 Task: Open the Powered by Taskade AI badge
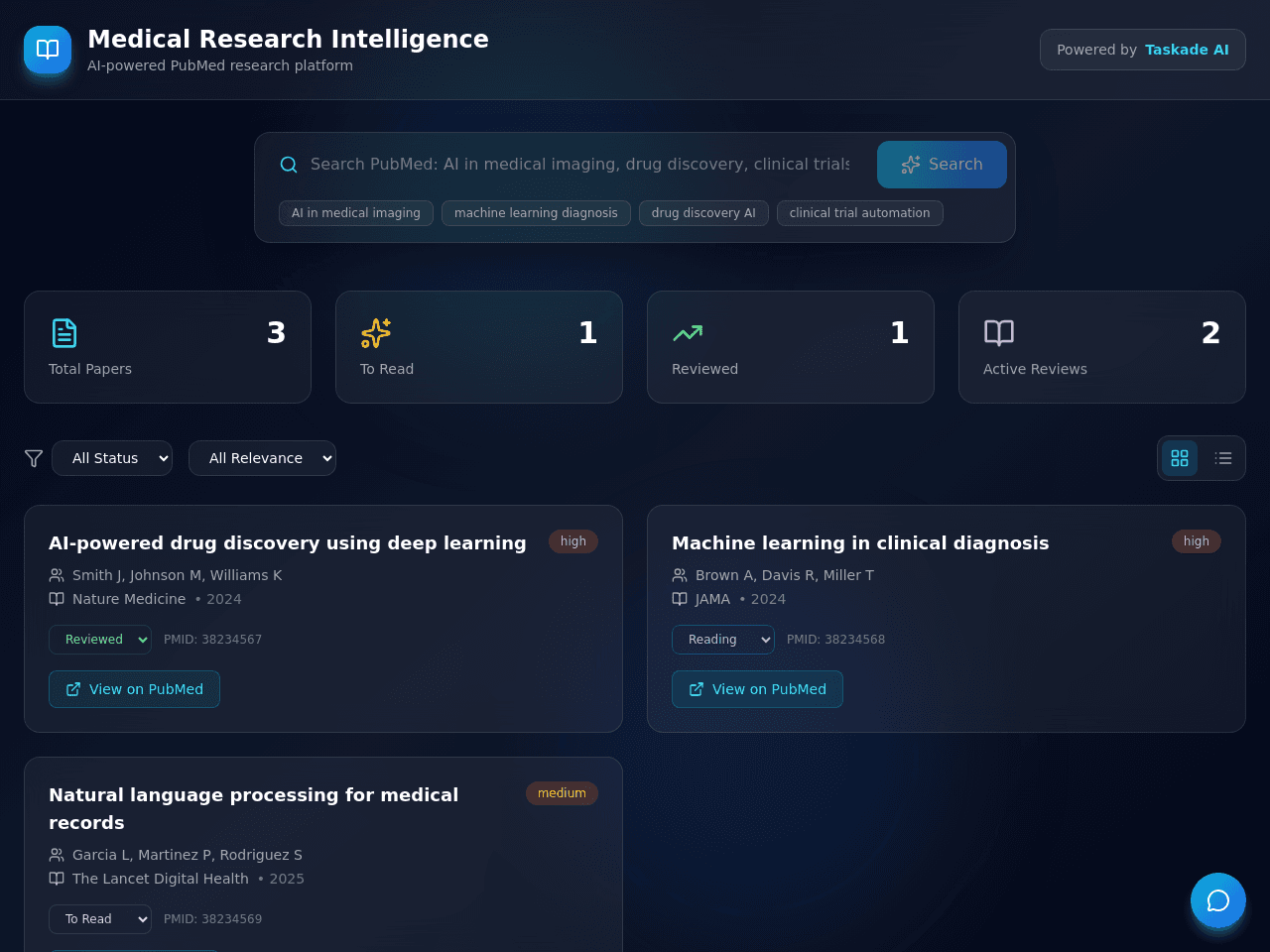pos(1143,50)
